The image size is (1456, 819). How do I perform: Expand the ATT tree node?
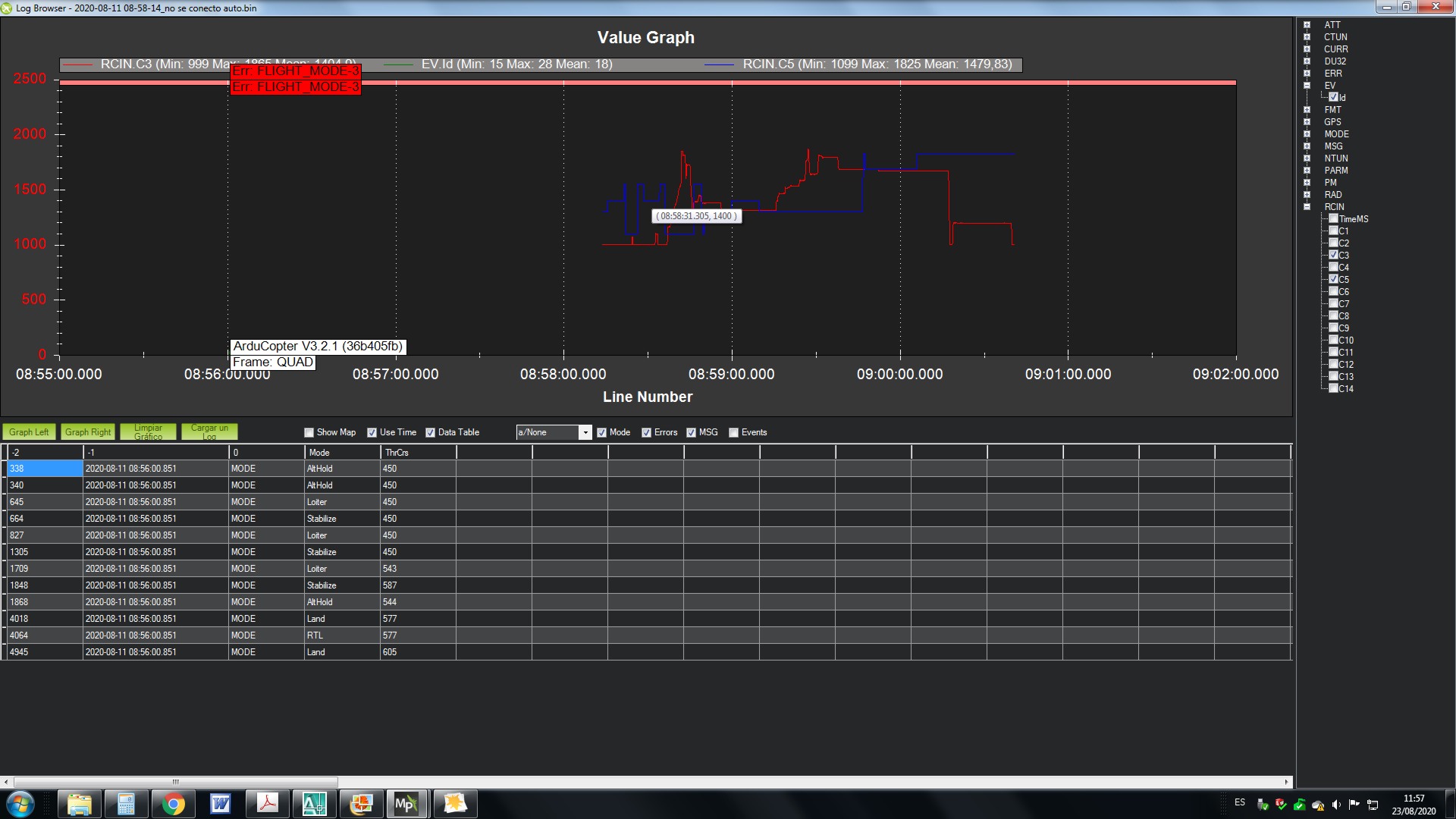(x=1307, y=25)
